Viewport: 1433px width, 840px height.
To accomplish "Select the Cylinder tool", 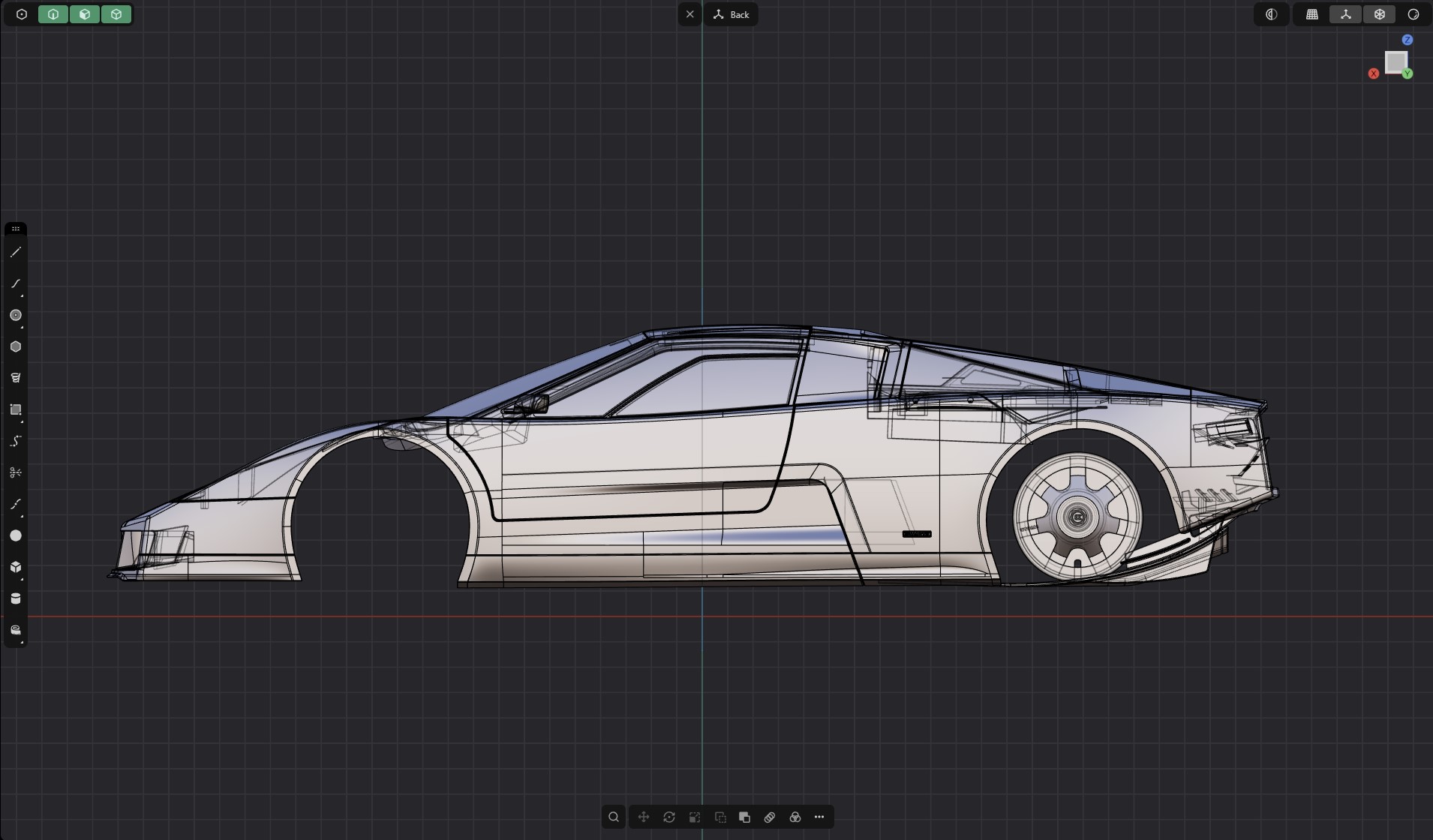I will (x=16, y=598).
